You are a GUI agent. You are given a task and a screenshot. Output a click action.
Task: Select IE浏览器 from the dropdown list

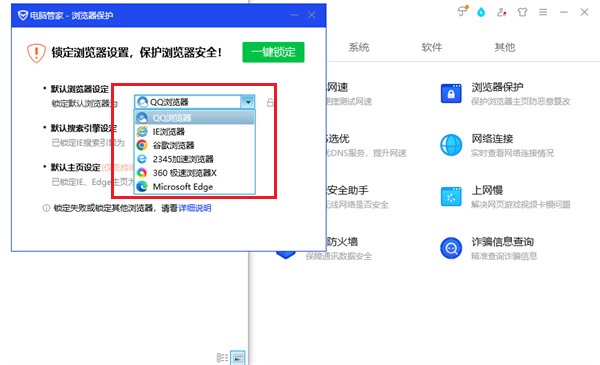[195, 132]
